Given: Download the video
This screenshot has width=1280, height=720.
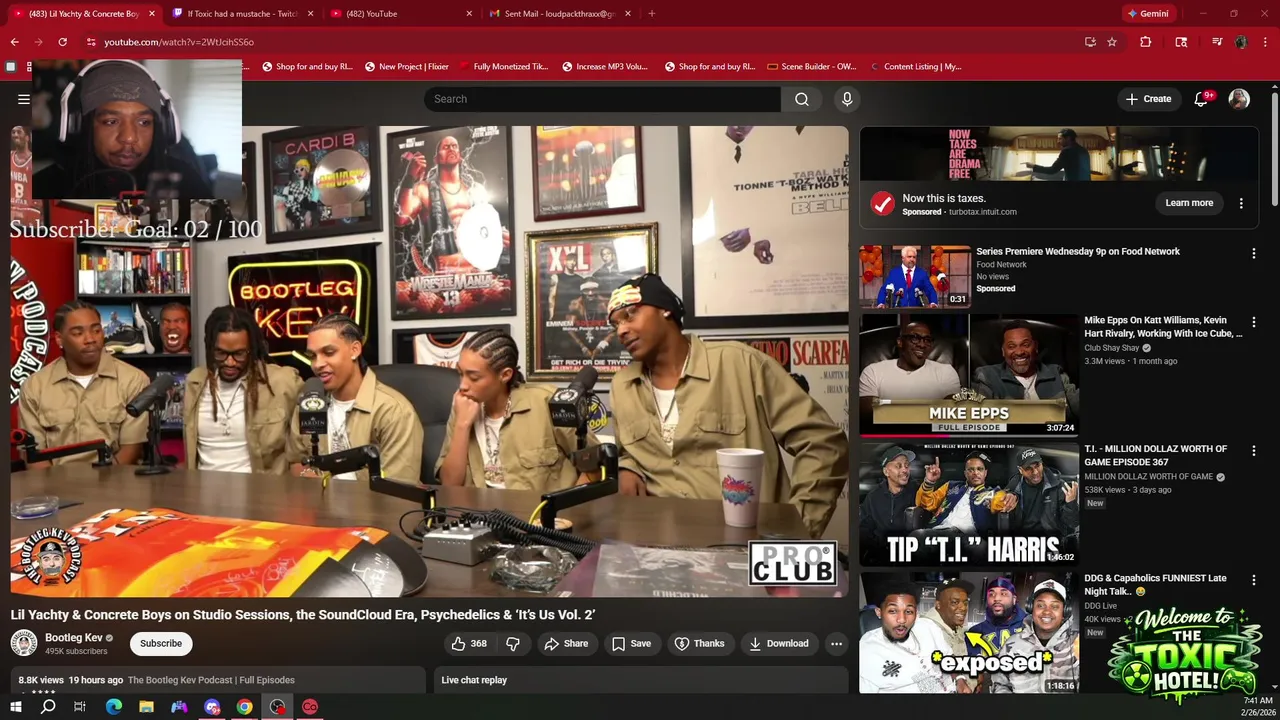Looking at the screenshot, I should 778,643.
